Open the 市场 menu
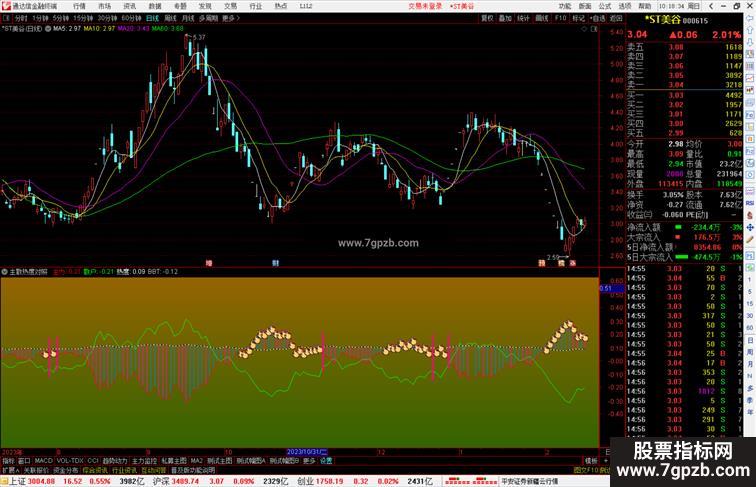756x487 pixels. [104, 6]
